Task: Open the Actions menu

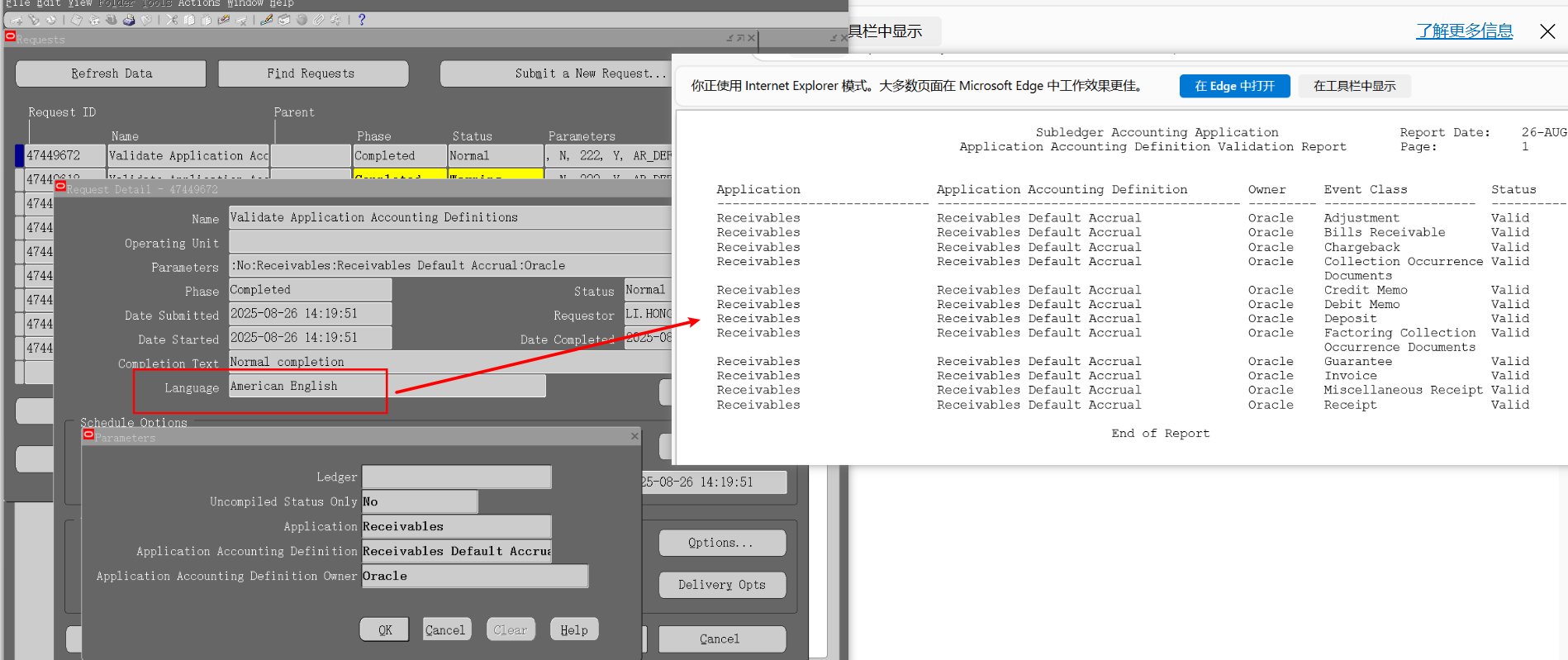Action: click(x=199, y=4)
